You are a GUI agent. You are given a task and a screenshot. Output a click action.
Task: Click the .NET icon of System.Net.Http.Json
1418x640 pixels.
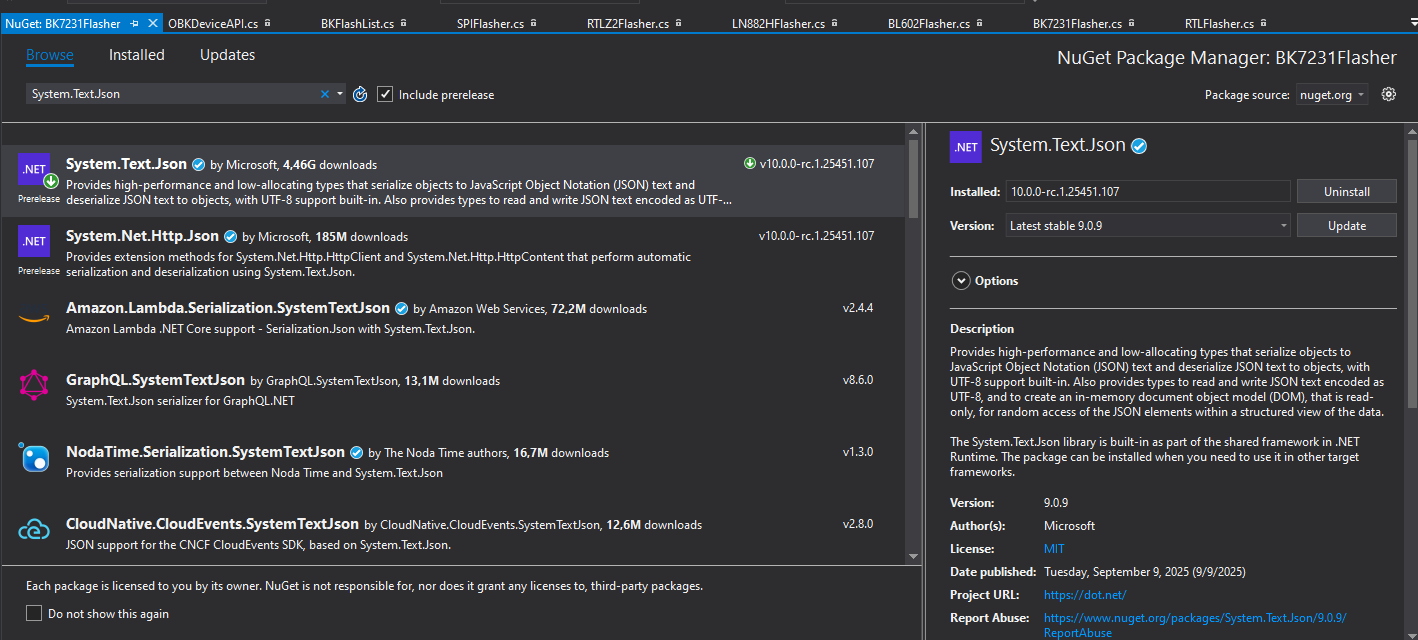(x=34, y=241)
